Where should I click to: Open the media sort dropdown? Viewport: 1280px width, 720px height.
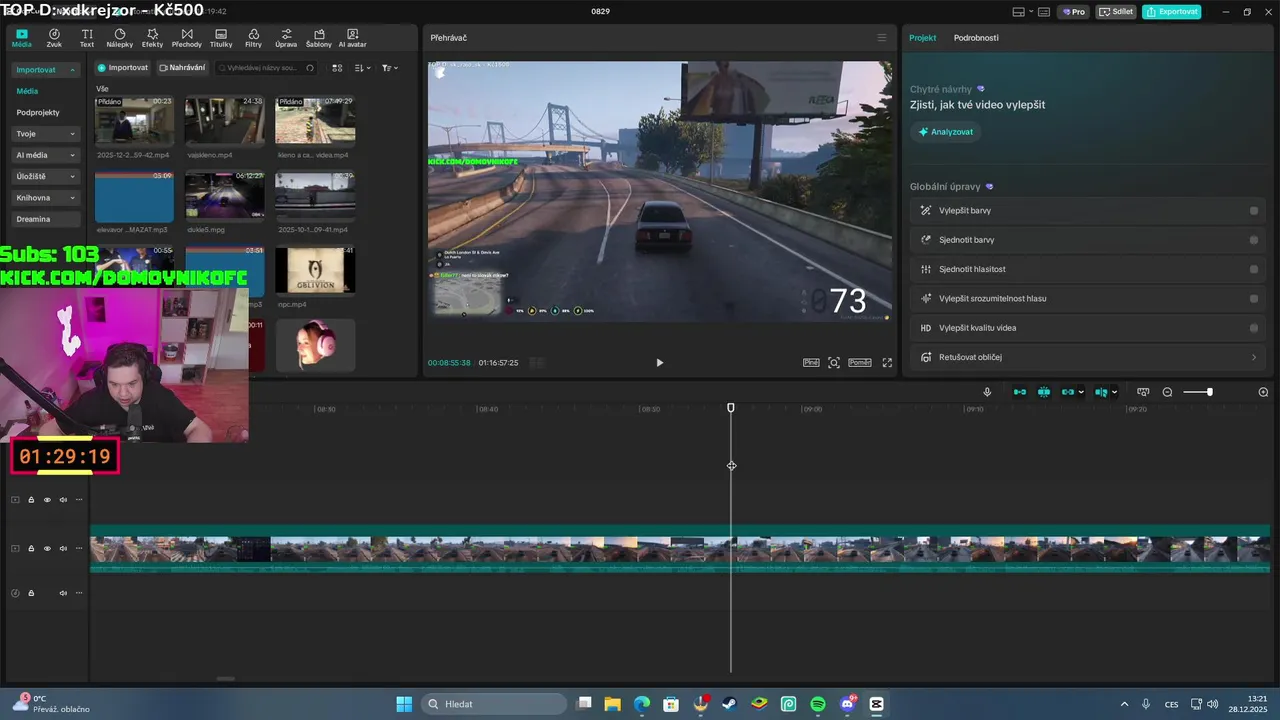click(362, 68)
